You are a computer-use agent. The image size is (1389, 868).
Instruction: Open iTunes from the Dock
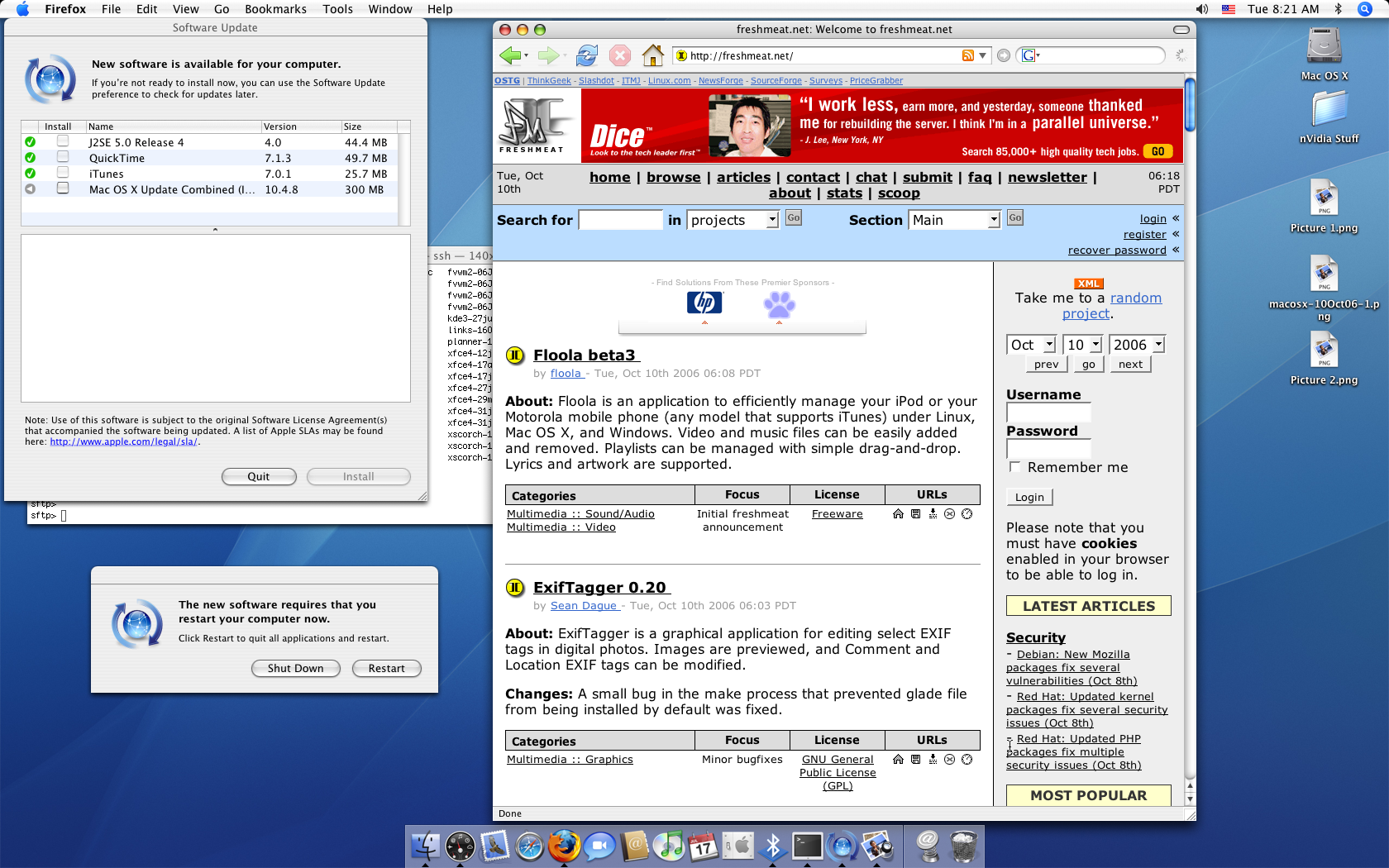tap(669, 846)
